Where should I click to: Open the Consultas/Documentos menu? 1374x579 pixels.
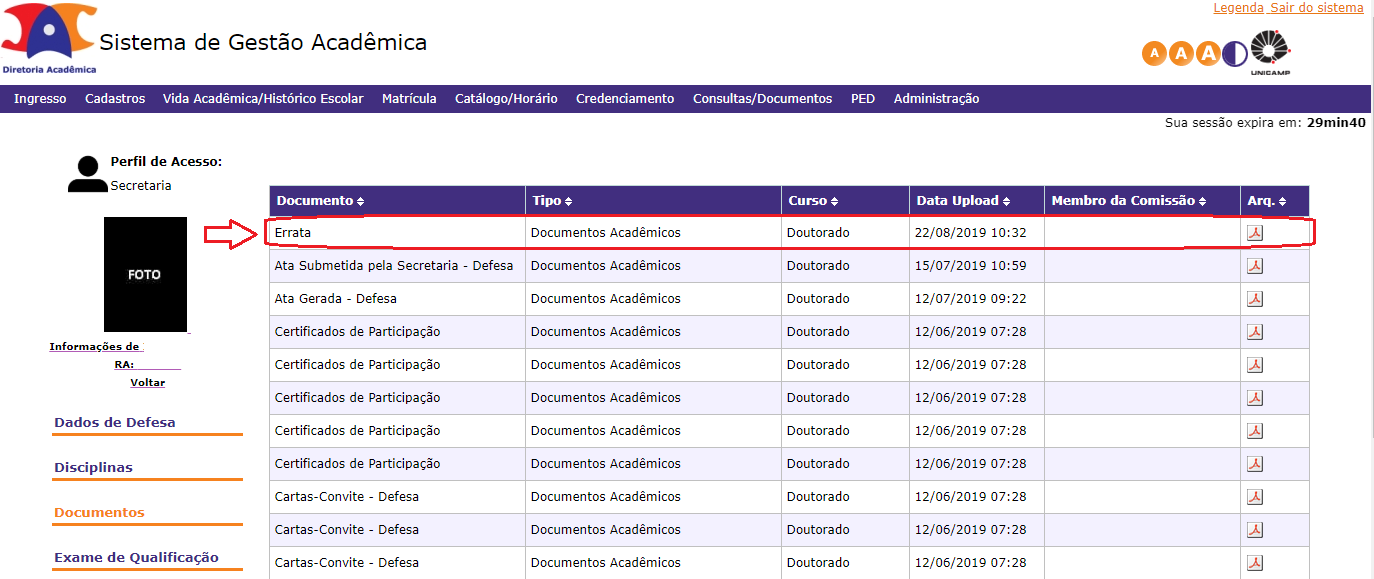(762, 99)
